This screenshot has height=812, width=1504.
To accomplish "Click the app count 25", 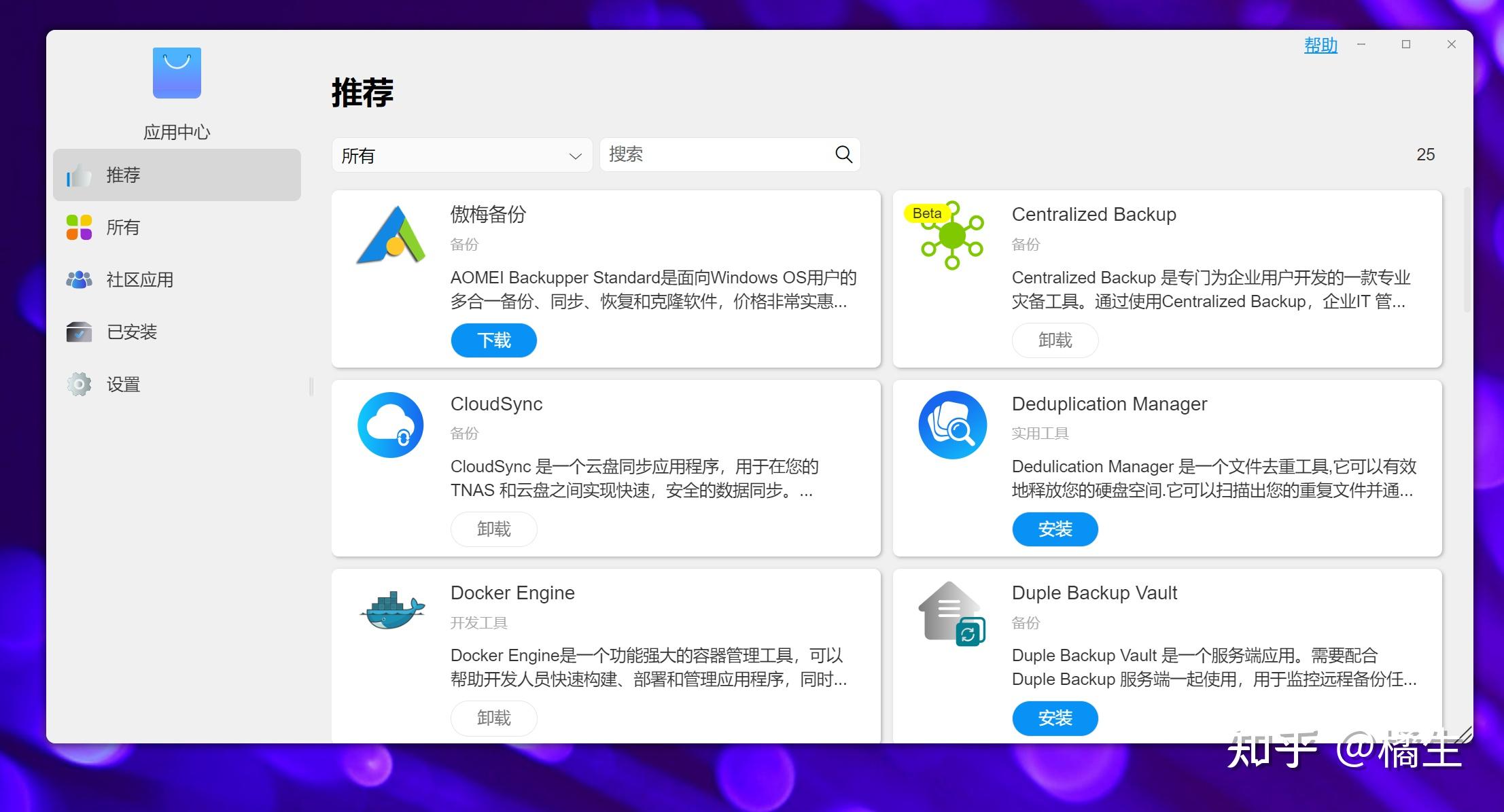I will (x=1425, y=155).
